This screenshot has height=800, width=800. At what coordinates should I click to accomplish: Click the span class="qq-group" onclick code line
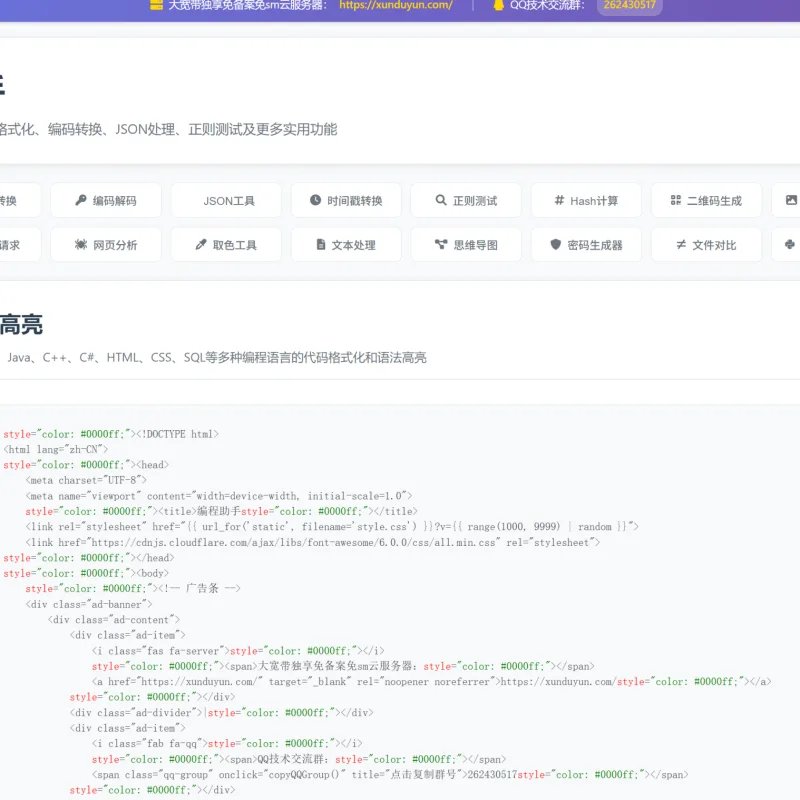pyautogui.click(x=390, y=774)
